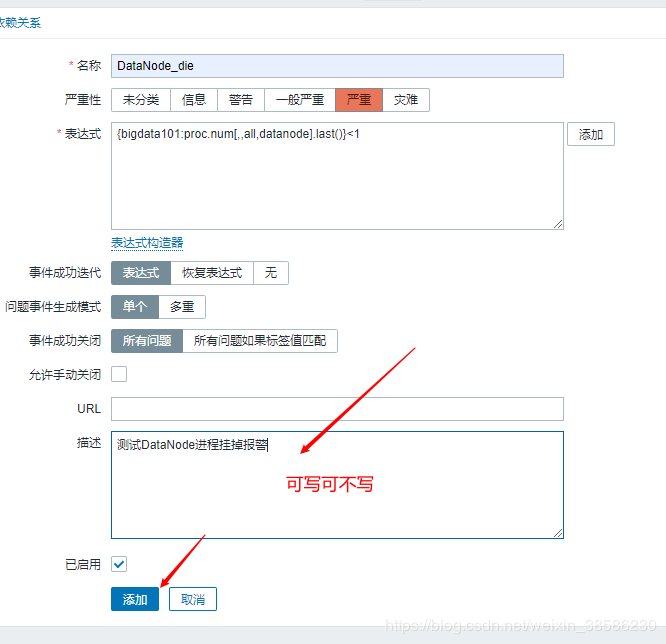Select 所有问题 for 事件成功关闭

147,341
